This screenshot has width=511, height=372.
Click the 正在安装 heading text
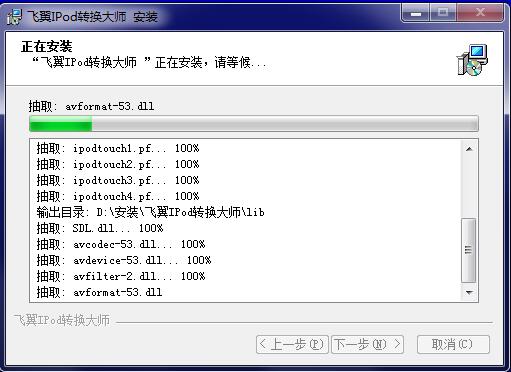click(47, 46)
